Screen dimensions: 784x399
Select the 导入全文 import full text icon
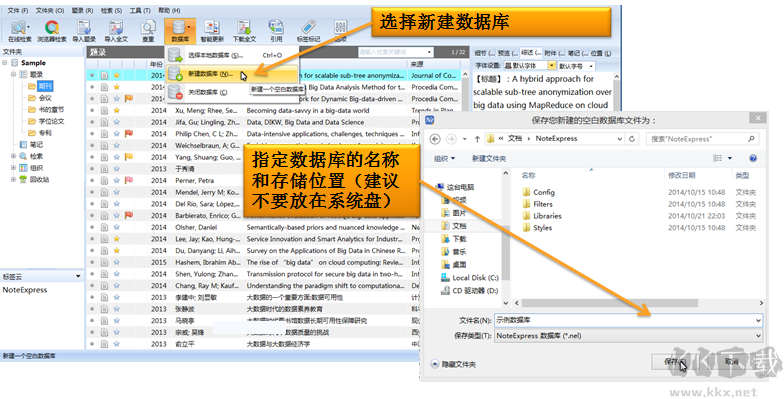tap(116, 30)
